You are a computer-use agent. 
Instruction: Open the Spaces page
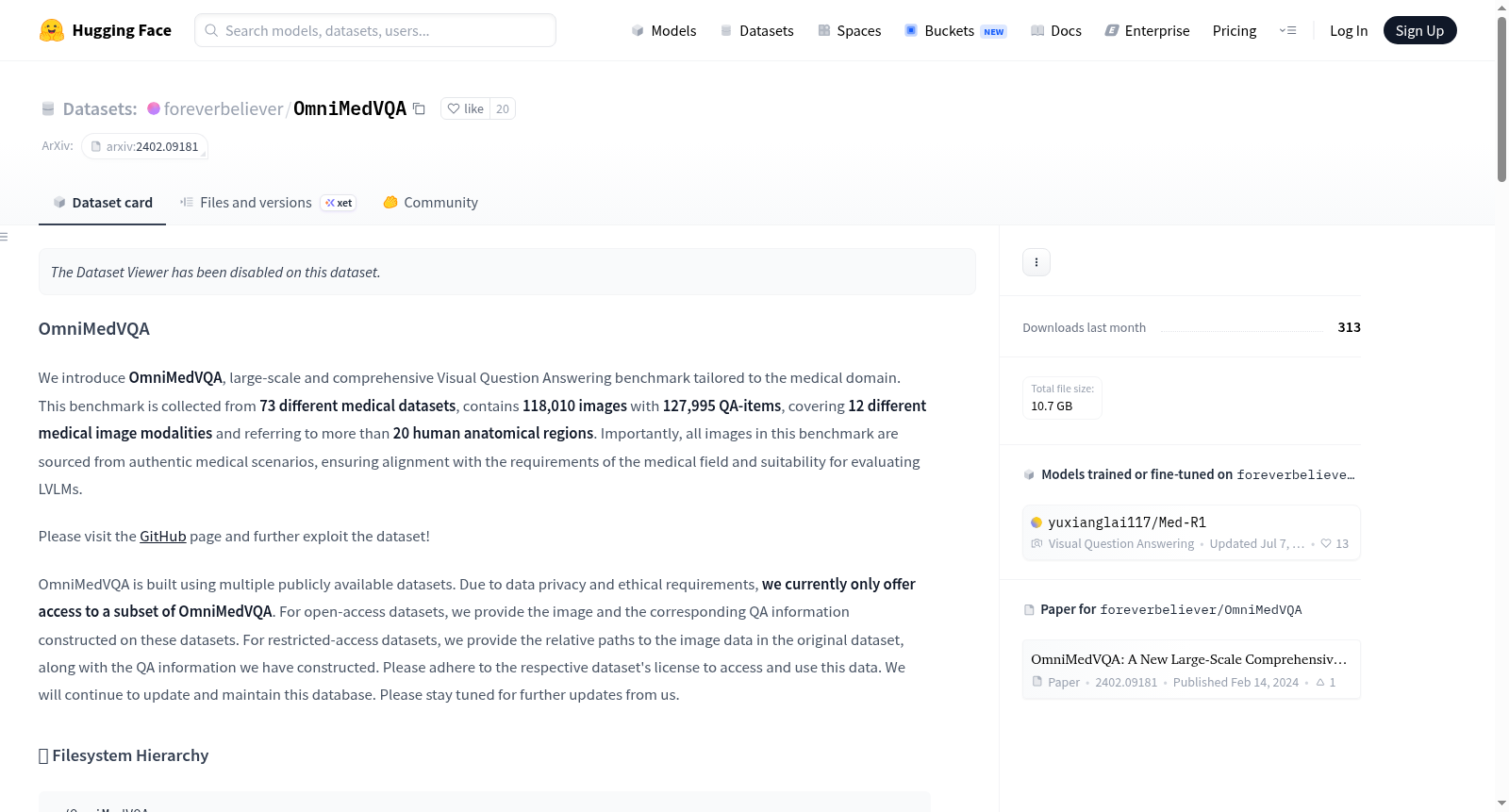pyautogui.click(x=850, y=30)
